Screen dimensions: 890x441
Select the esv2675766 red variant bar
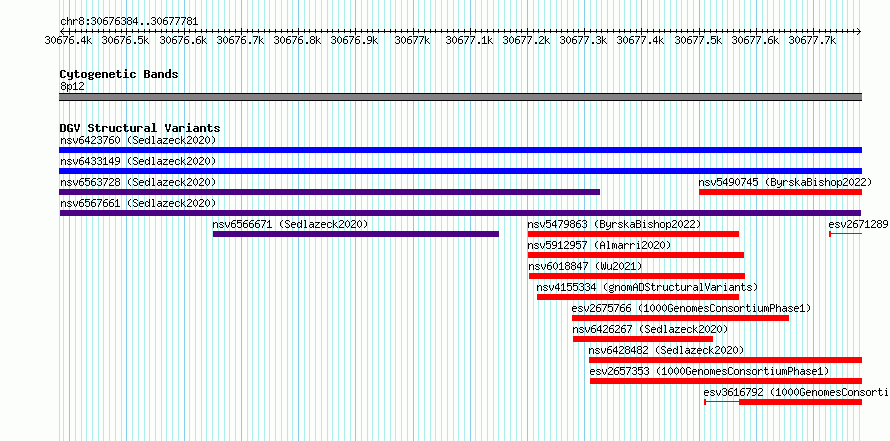[x=681, y=318]
